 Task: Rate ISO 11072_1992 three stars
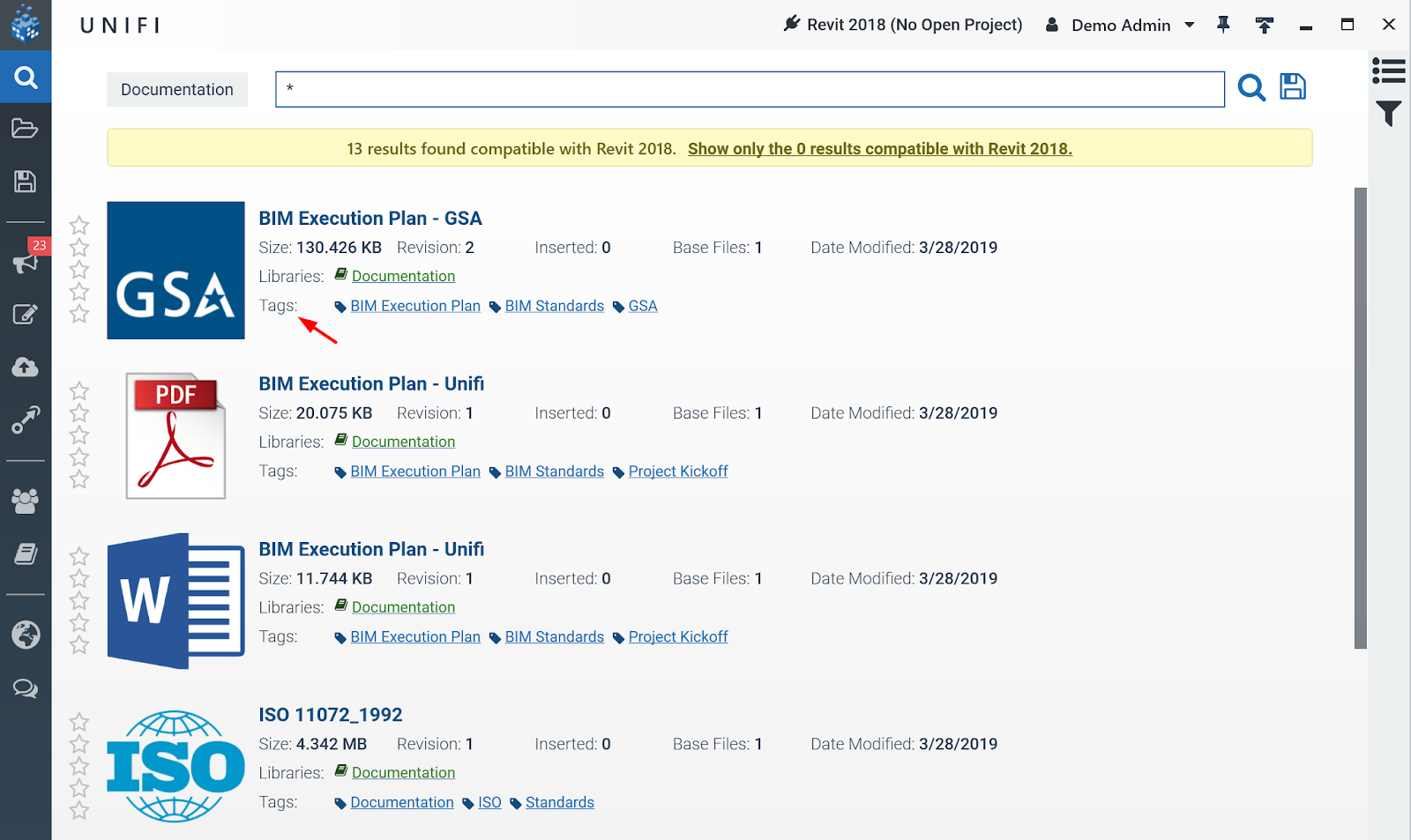point(79,766)
